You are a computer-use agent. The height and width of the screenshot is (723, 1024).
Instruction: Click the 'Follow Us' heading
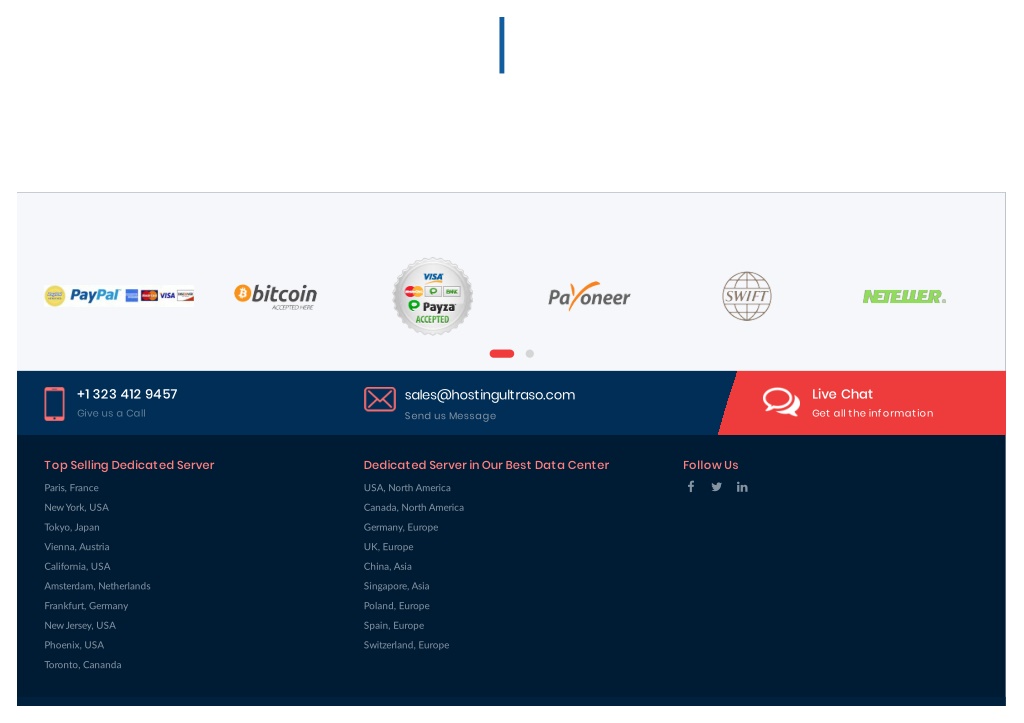710,465
